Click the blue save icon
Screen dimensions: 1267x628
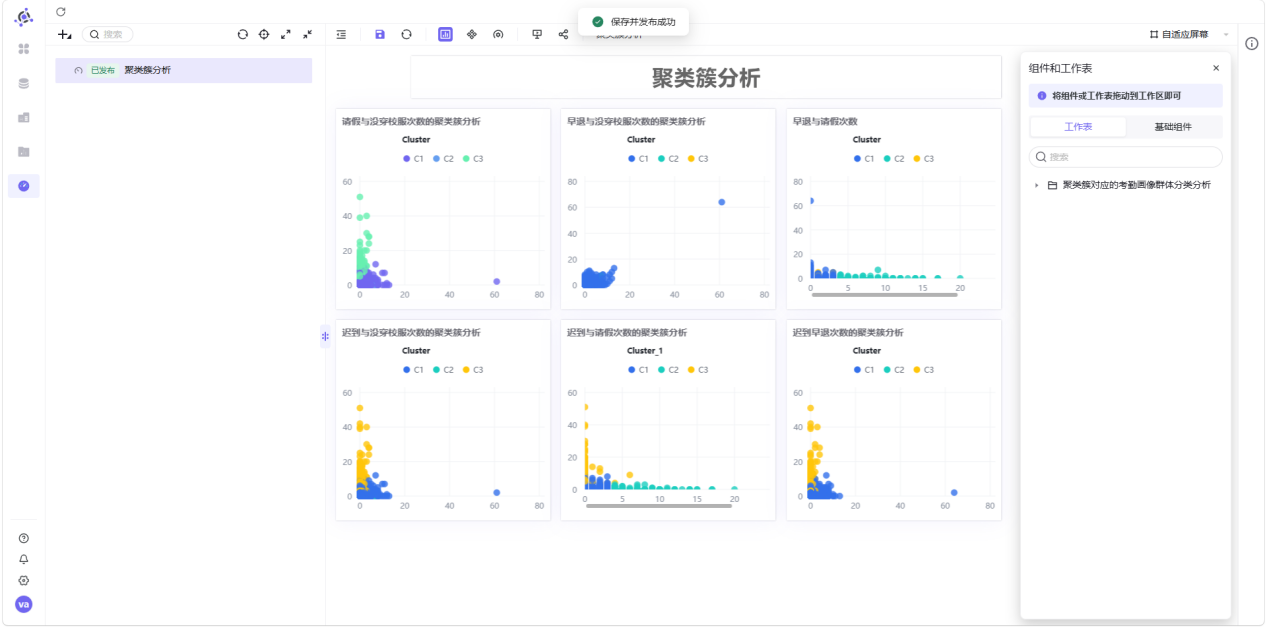380,34
